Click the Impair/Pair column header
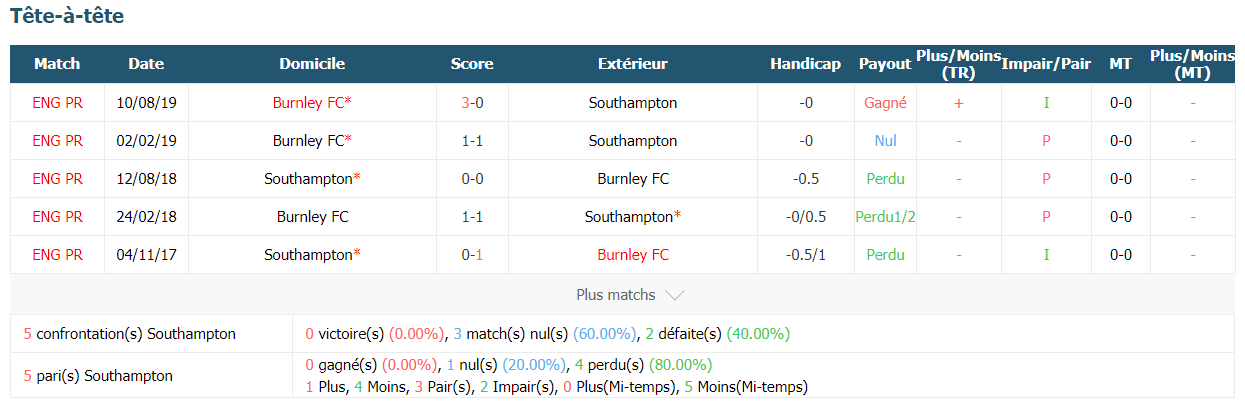The height and width of the screenshot is (406, 1245). coord(1046,64)
